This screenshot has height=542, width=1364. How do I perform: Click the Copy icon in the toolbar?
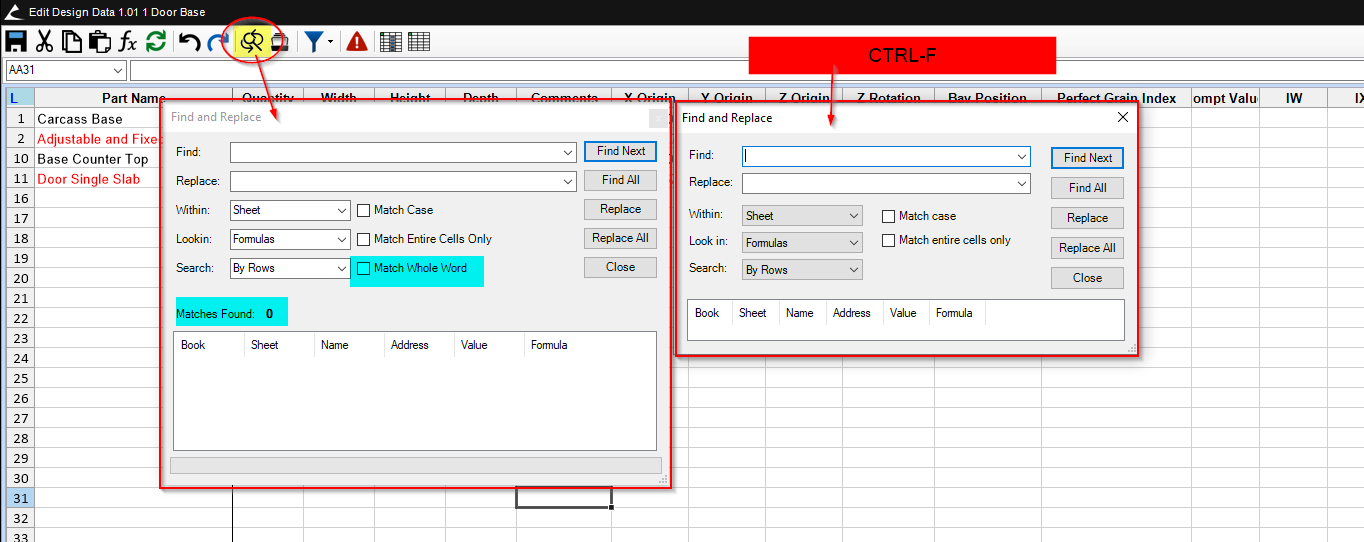[x=72, y=41]
